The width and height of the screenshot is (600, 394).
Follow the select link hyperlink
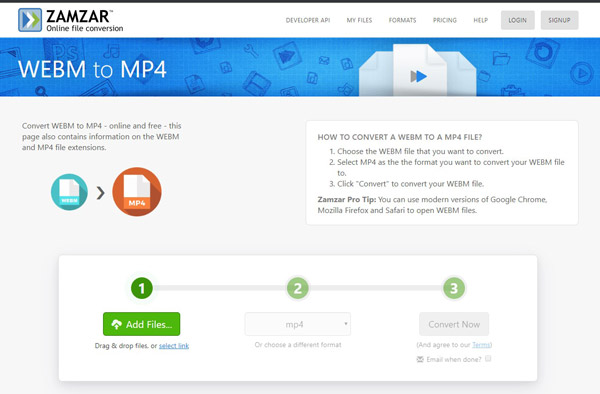point(174,346)
